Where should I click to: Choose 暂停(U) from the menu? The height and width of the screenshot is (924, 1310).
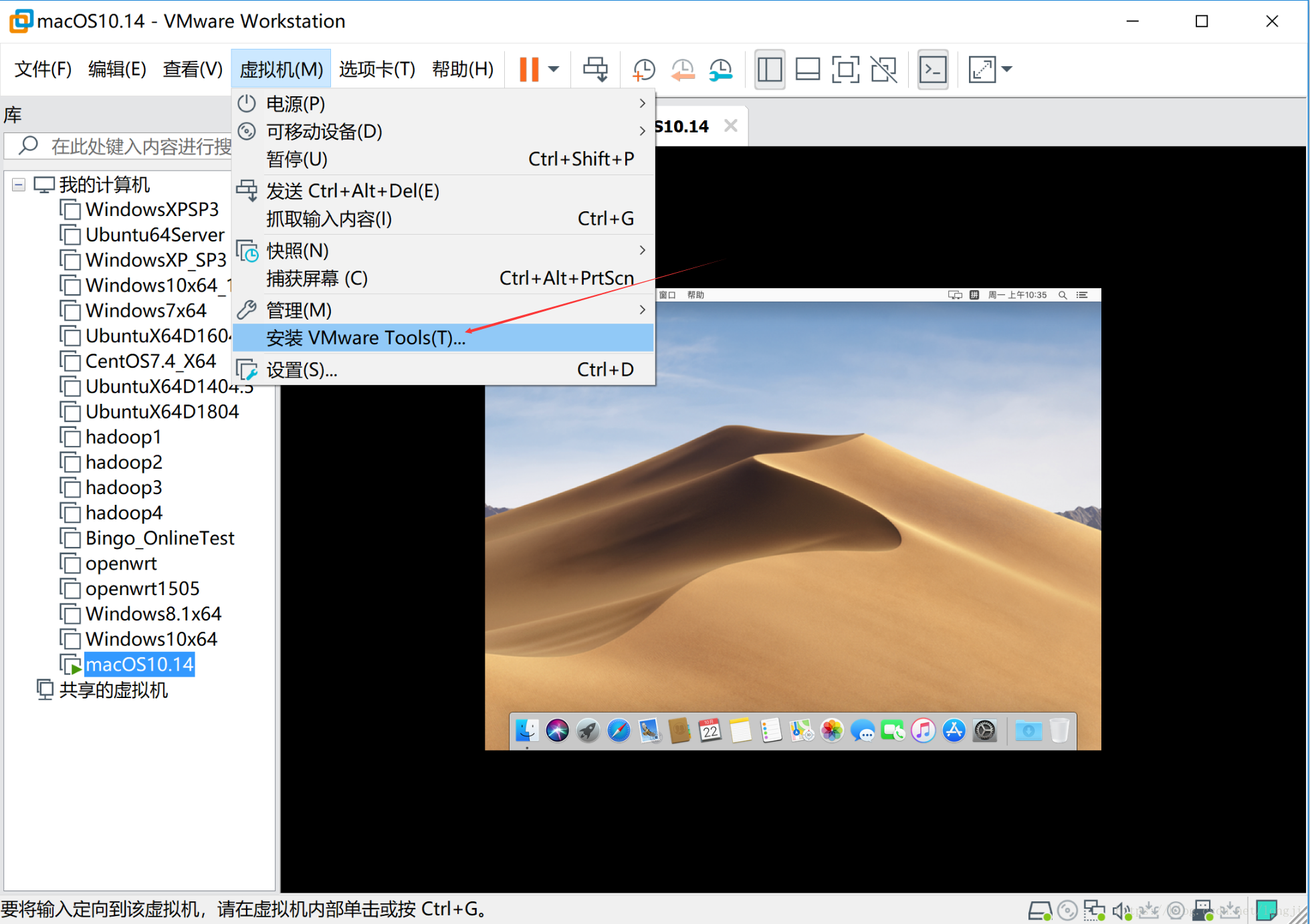tap(443, 159)
